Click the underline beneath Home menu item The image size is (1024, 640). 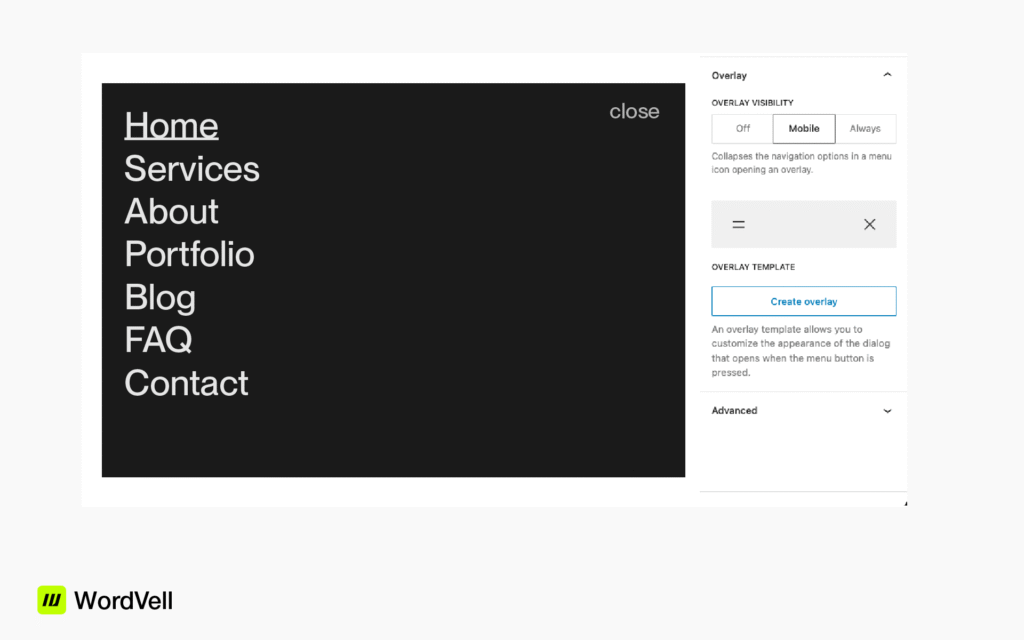(171, 140)
